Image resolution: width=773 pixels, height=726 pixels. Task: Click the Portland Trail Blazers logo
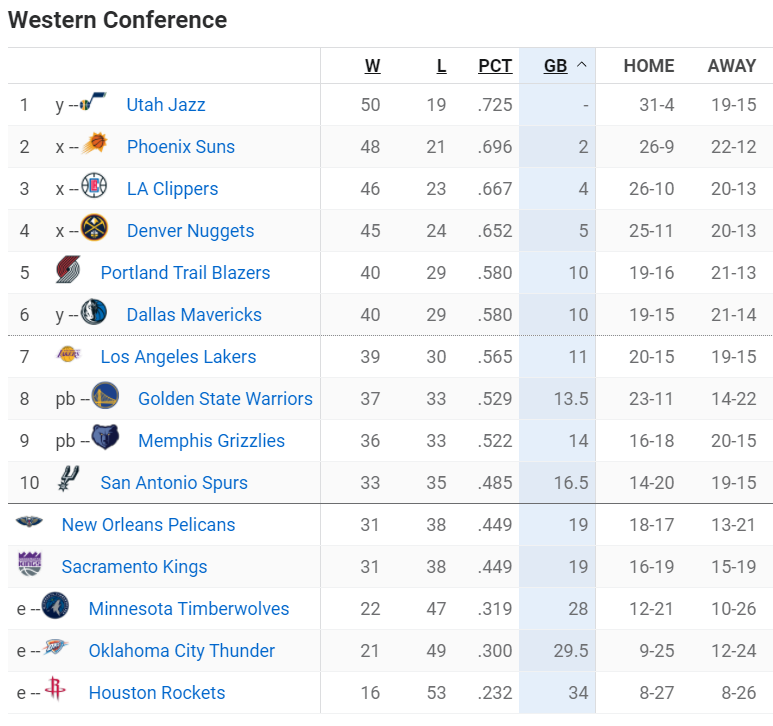tap(68, 270)
